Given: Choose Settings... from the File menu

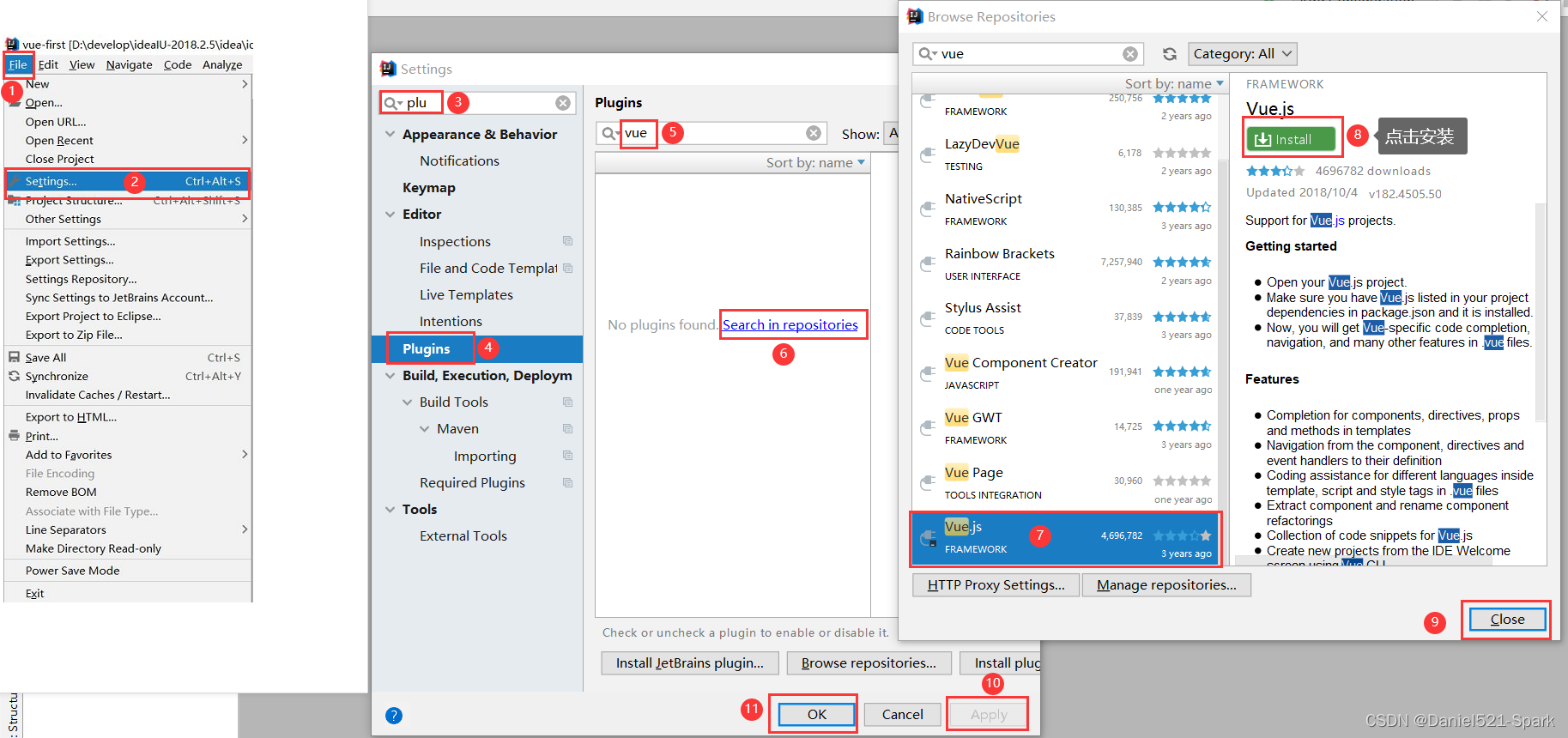Looking at the screenshot, I should [127, 181].
